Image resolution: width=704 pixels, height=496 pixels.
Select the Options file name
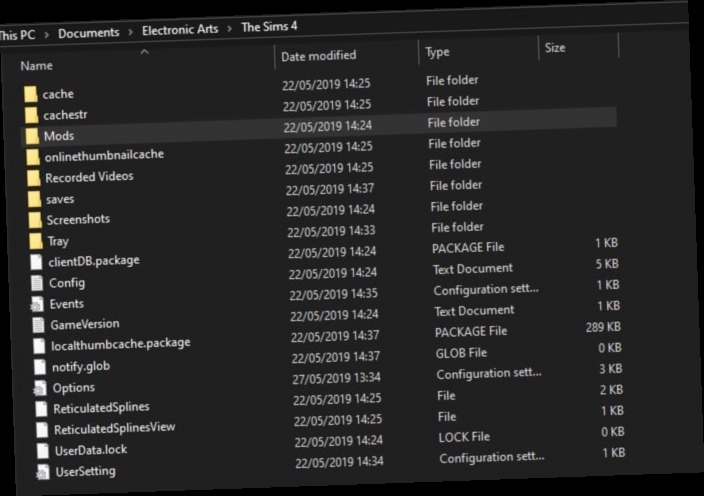(x=74, y=388)
